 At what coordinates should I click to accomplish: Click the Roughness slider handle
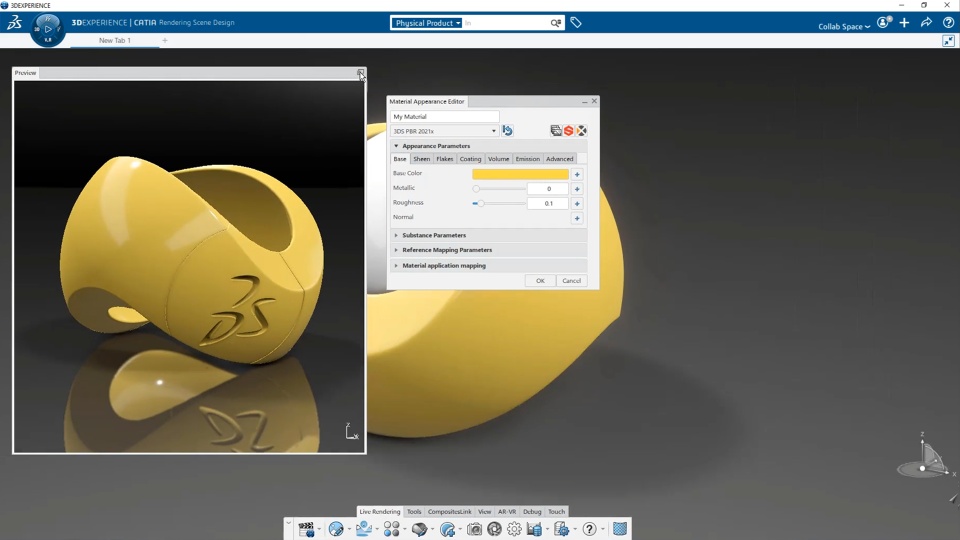coord(481,203)
